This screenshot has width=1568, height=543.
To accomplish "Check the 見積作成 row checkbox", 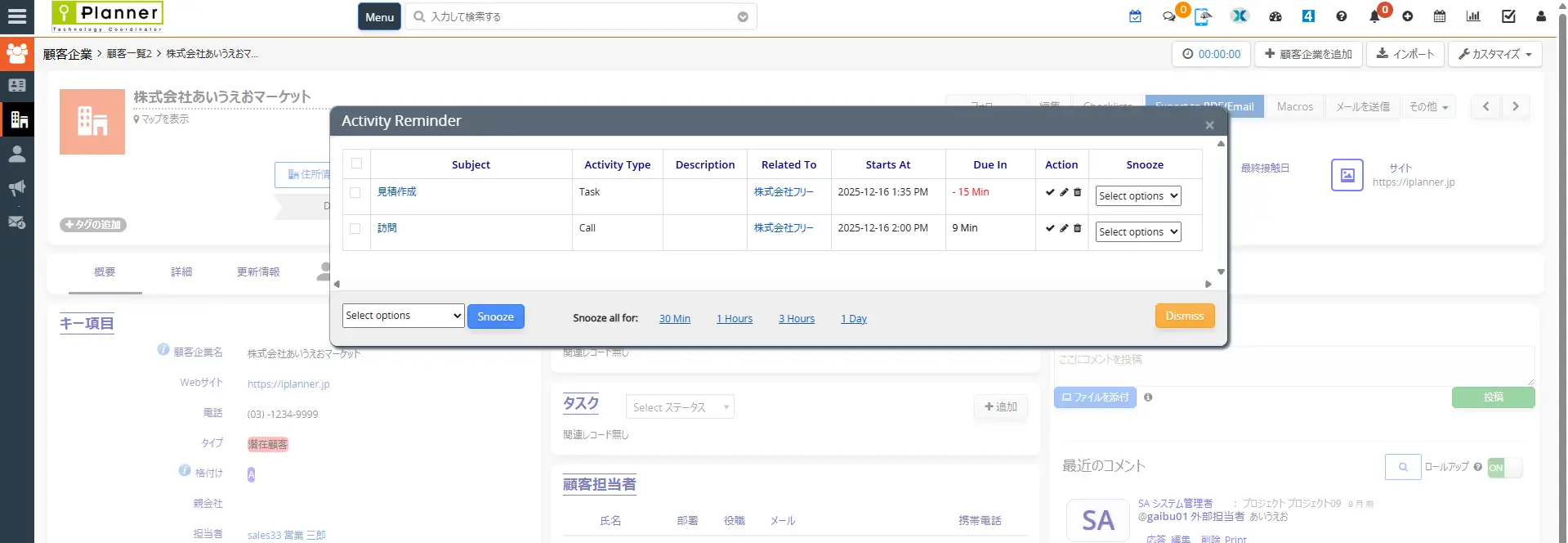I will tap(355, 192).
